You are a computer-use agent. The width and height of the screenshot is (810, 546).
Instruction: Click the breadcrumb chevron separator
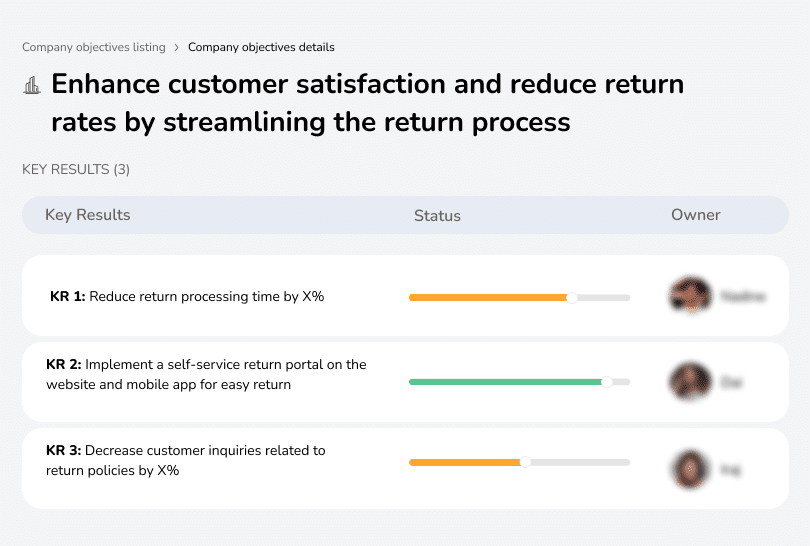tap(177, 47)
